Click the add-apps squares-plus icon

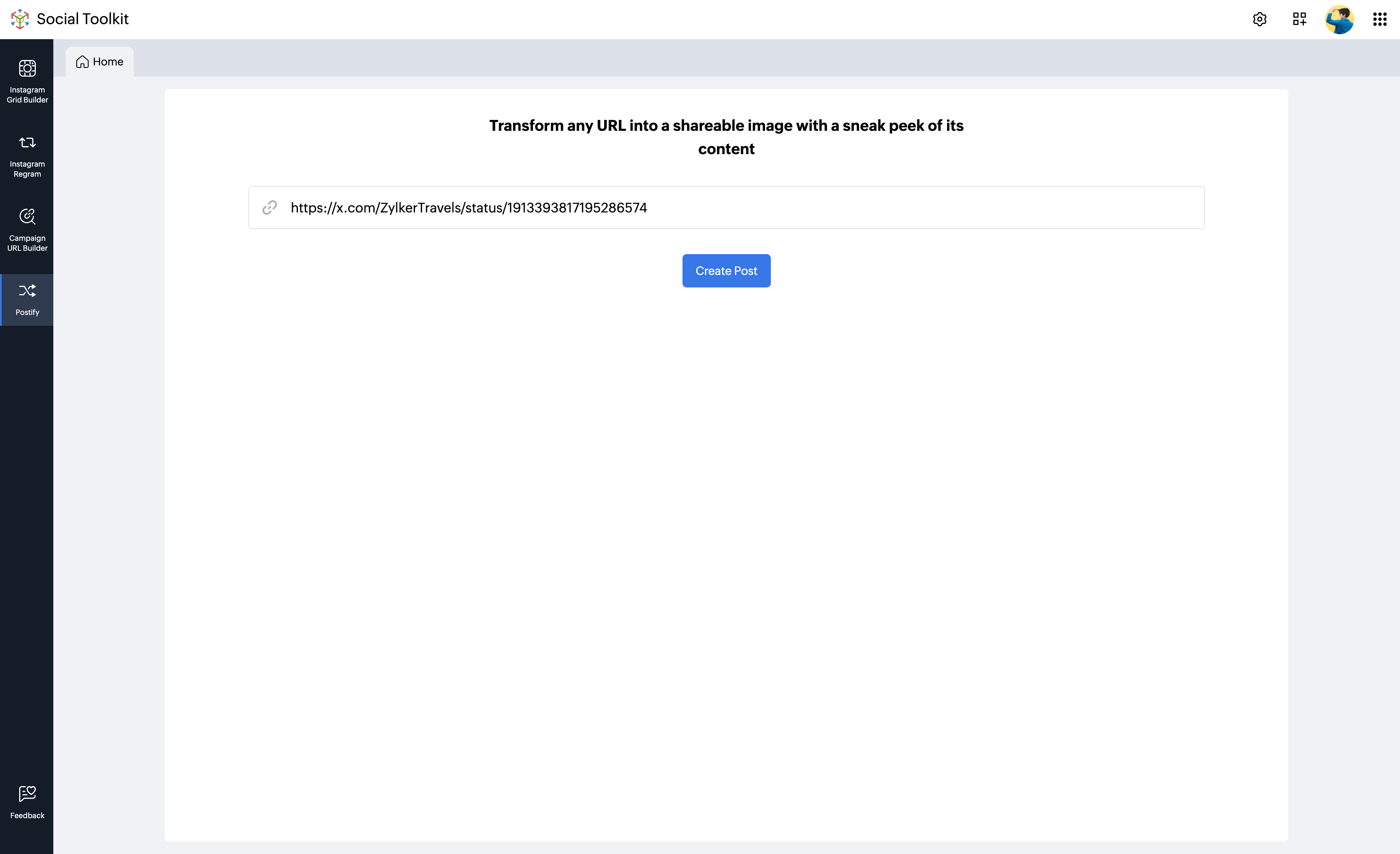[1299, 19]
